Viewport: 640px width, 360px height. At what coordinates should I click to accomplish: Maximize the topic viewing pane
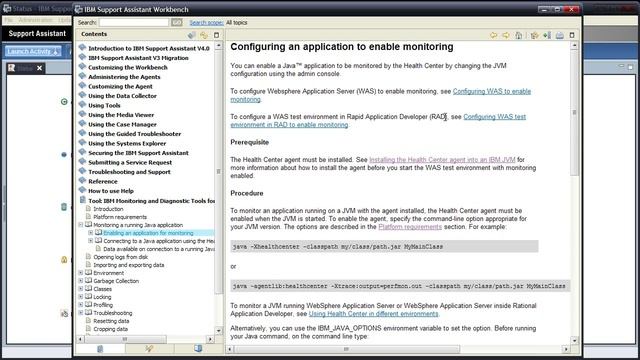[x=572, y=36]
